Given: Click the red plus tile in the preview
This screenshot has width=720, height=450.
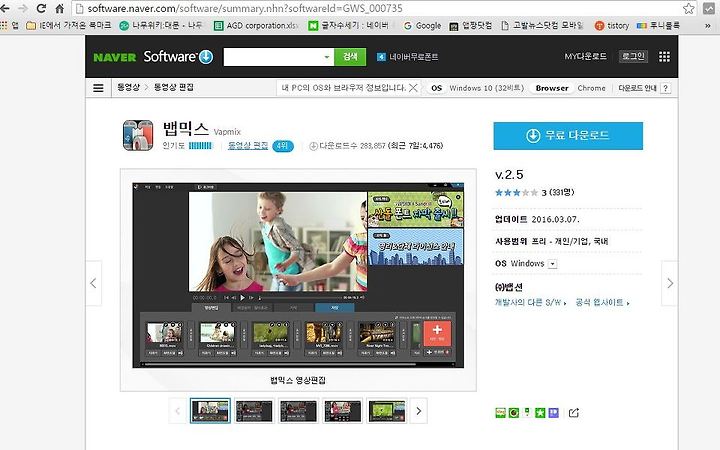Looking at the screenshot, I should click(437, 333).
